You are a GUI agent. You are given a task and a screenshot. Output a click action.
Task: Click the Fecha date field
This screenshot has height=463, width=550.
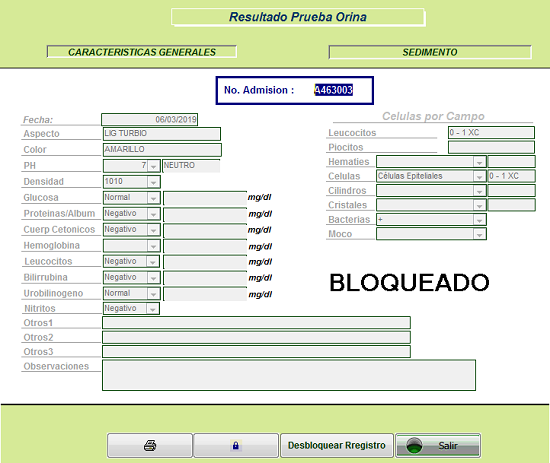click(x=149, y=119)
